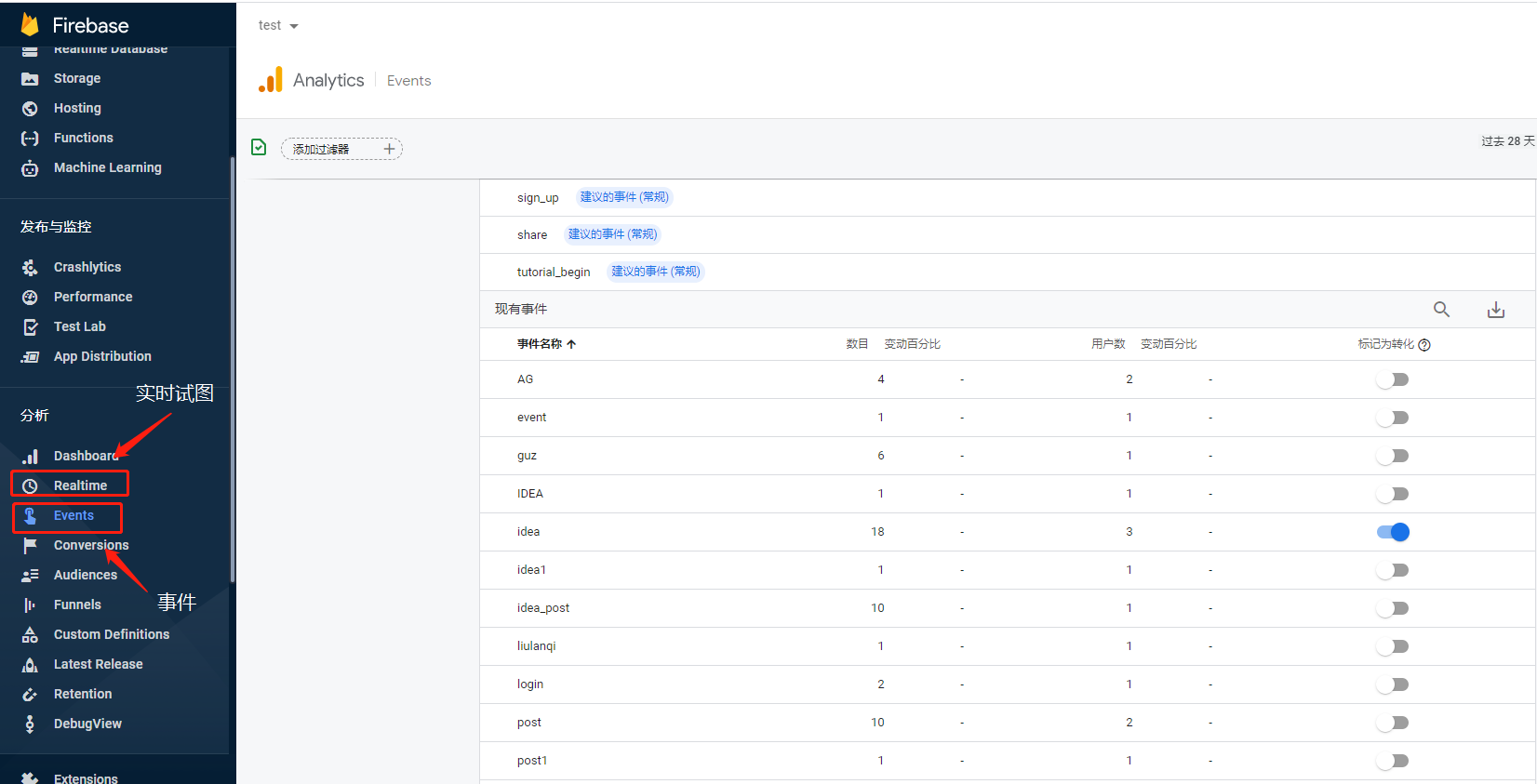Enable conversion toggle for login event

point(1393,684)
